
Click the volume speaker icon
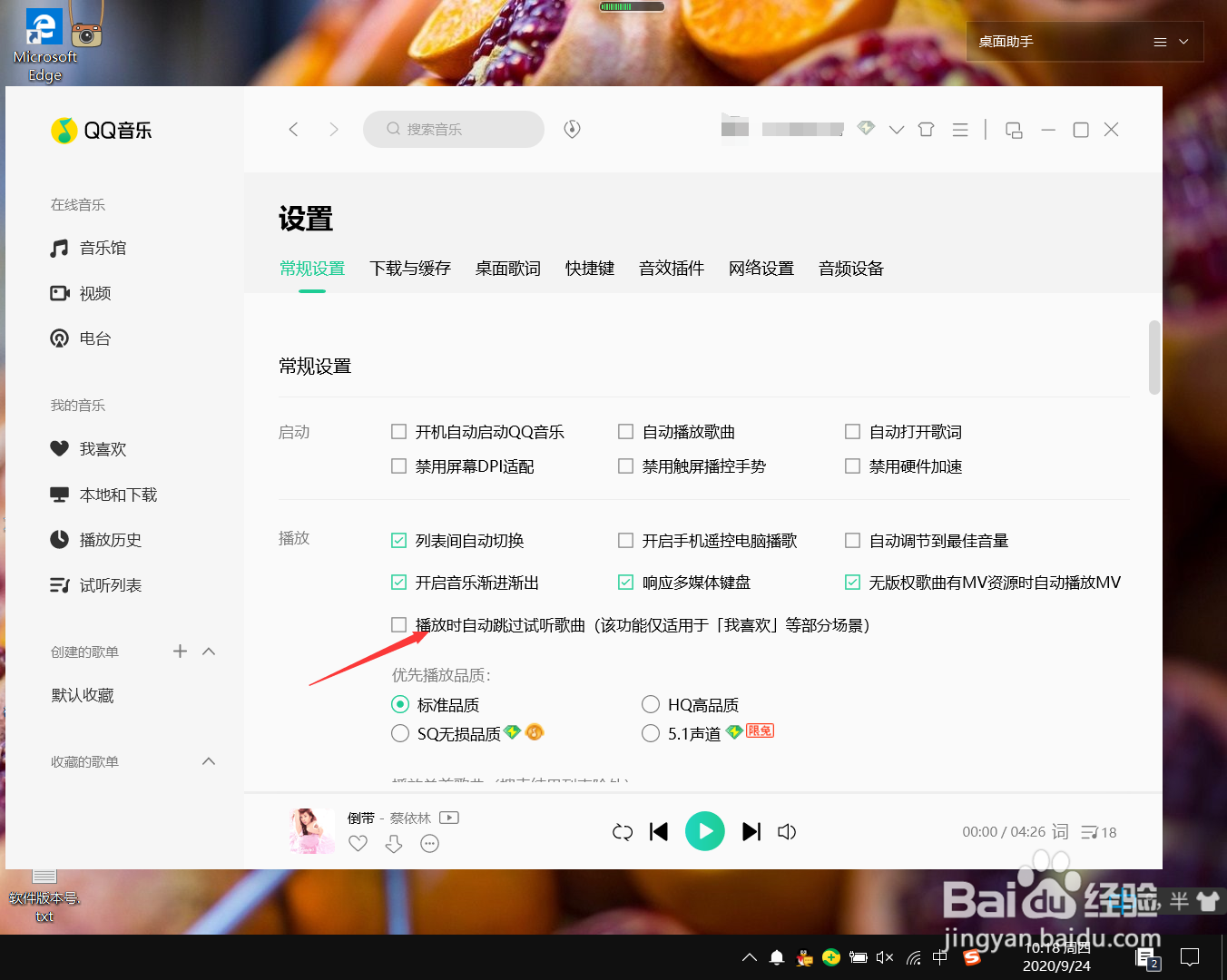(787, 832)
